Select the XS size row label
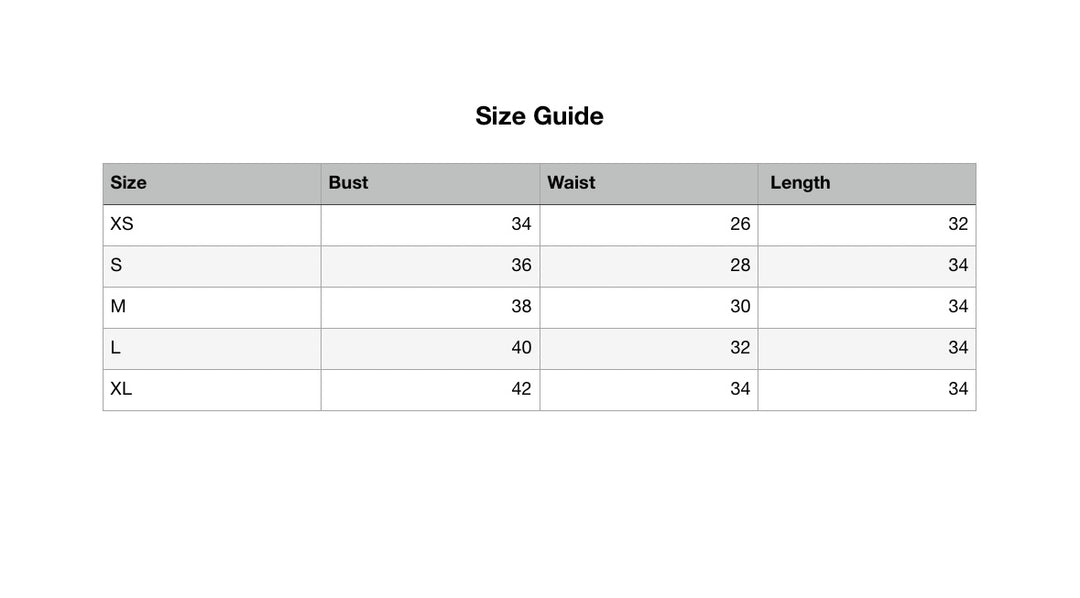The width and height of the screenshot is (1080, 598). 121,224
